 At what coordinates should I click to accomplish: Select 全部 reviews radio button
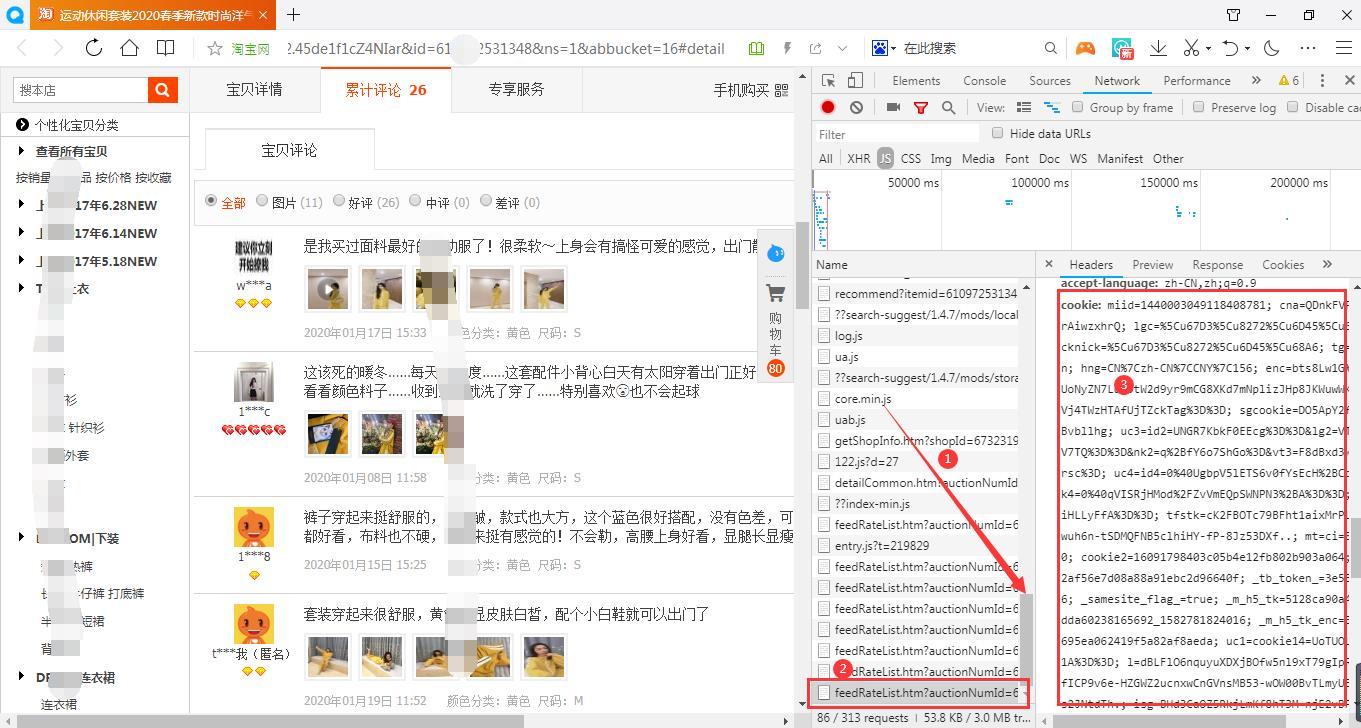(211, 201)
